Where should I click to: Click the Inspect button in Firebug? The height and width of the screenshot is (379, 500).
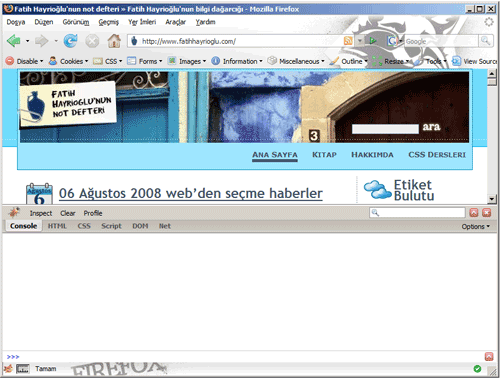point(41,213)
